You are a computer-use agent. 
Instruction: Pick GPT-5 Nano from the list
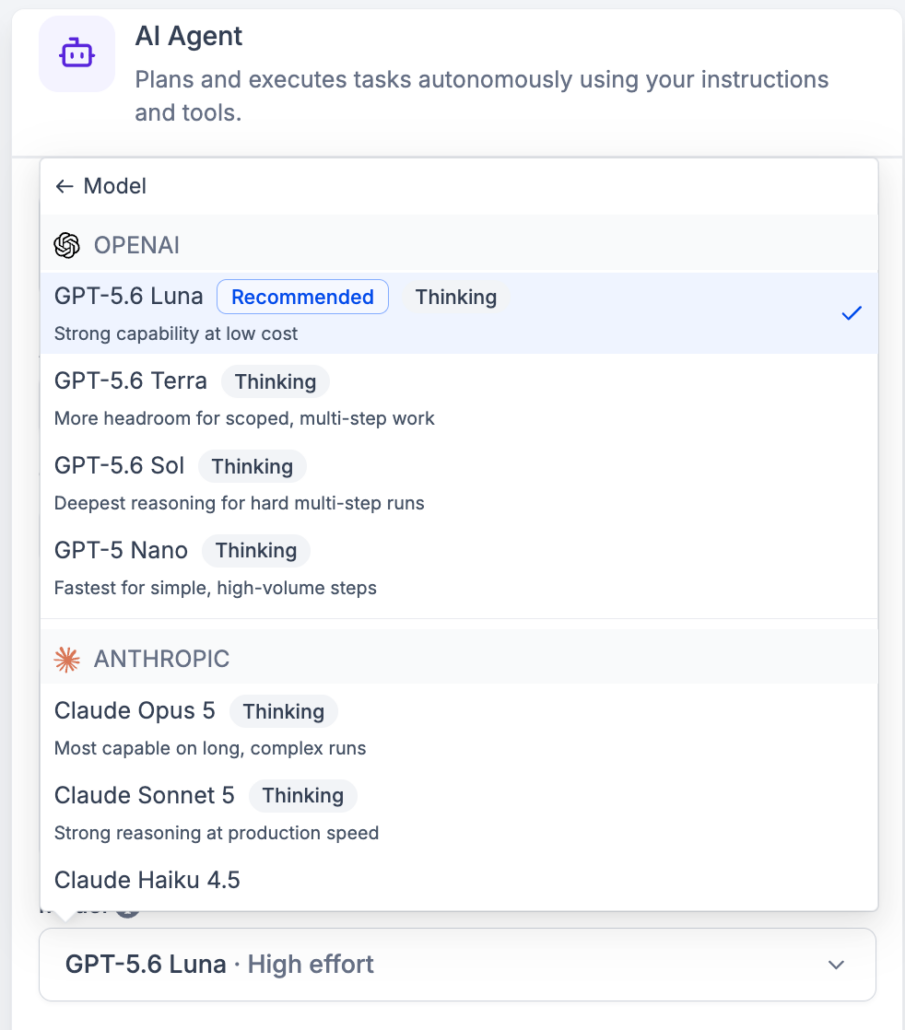(x=459, y=568)
